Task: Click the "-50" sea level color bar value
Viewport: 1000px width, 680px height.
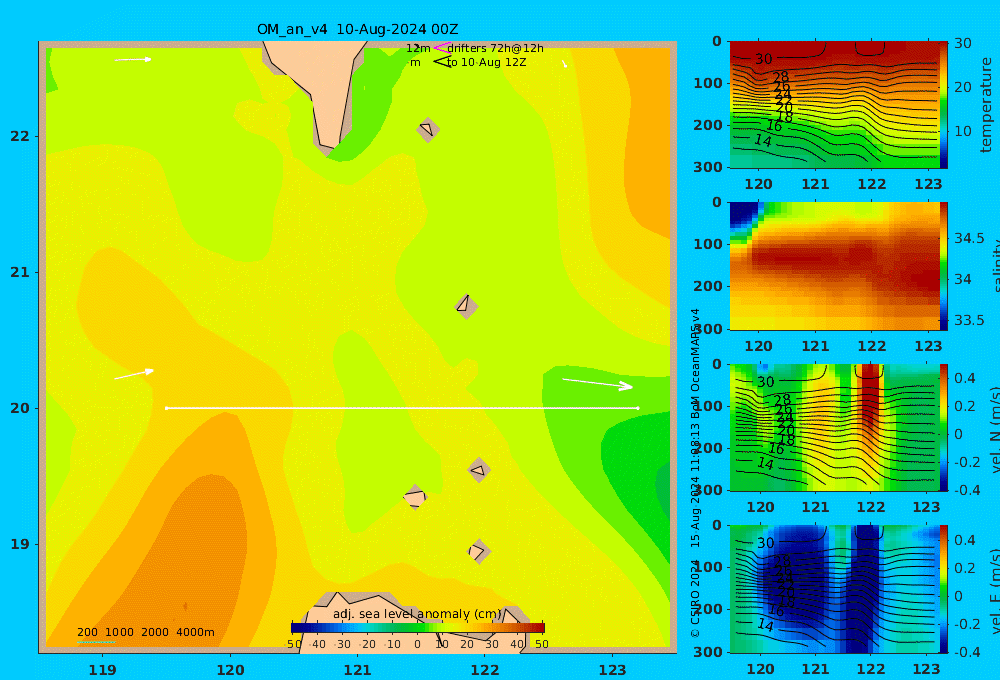Action: tap(293, 644)
